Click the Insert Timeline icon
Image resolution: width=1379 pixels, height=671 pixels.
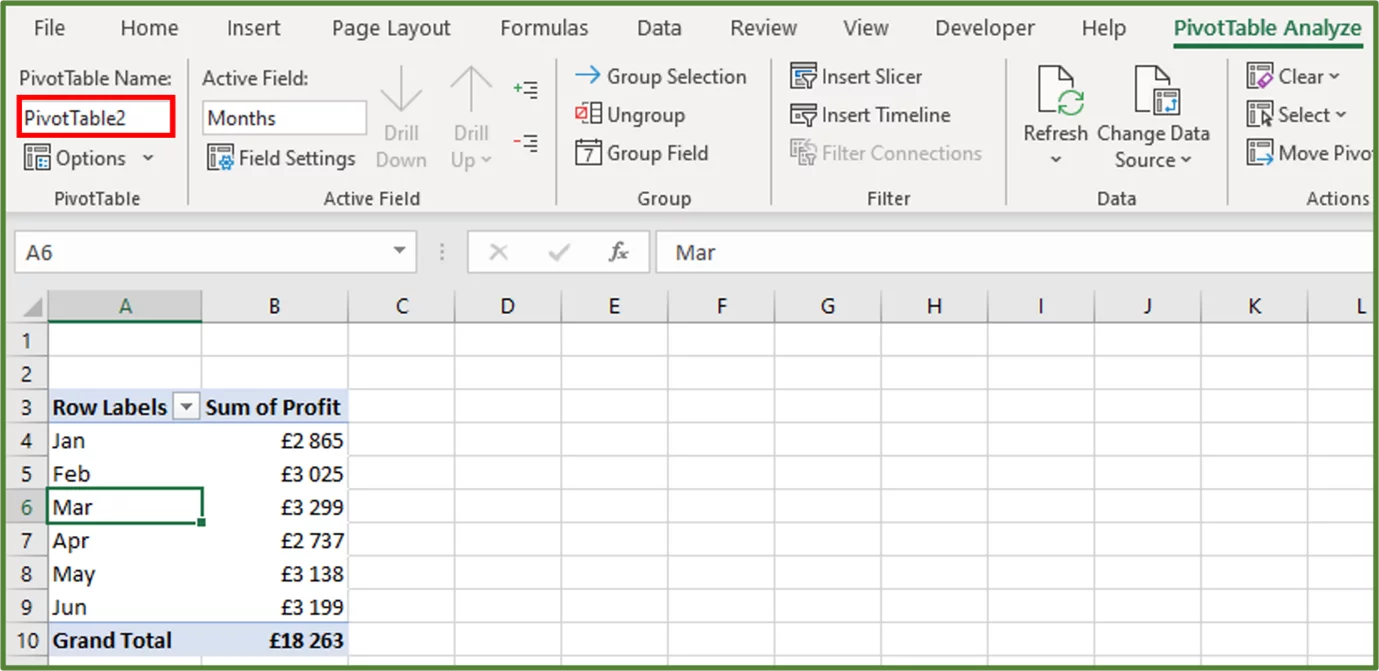803,115
